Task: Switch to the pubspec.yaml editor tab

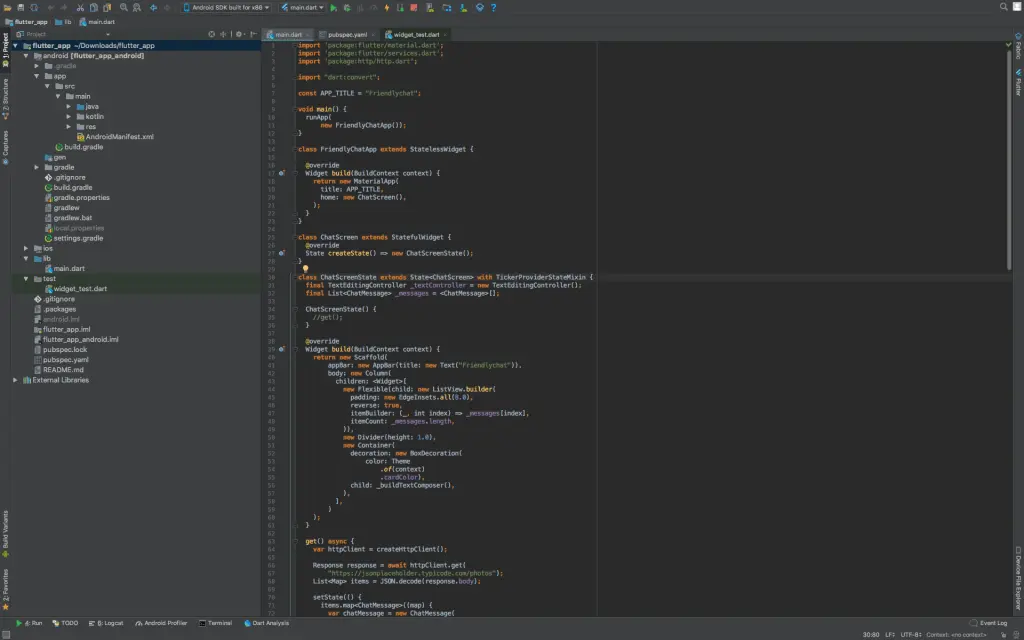Action: [x=347, y=34]
